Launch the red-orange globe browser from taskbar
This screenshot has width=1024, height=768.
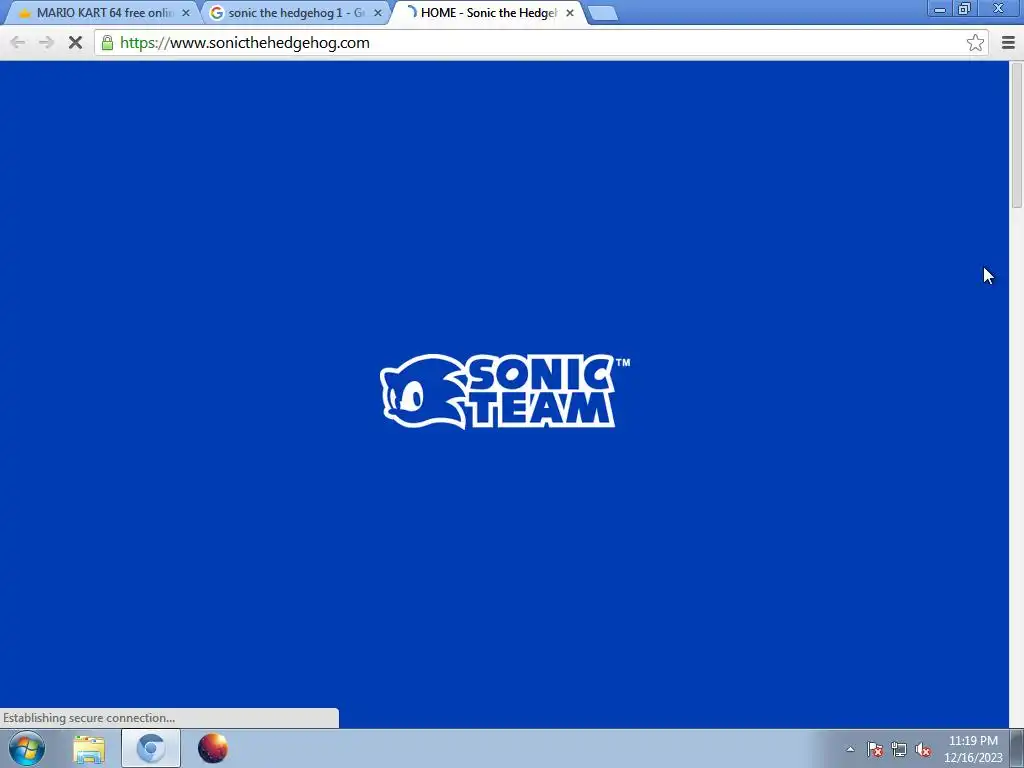pyautogui.click(x=212, y=748)
